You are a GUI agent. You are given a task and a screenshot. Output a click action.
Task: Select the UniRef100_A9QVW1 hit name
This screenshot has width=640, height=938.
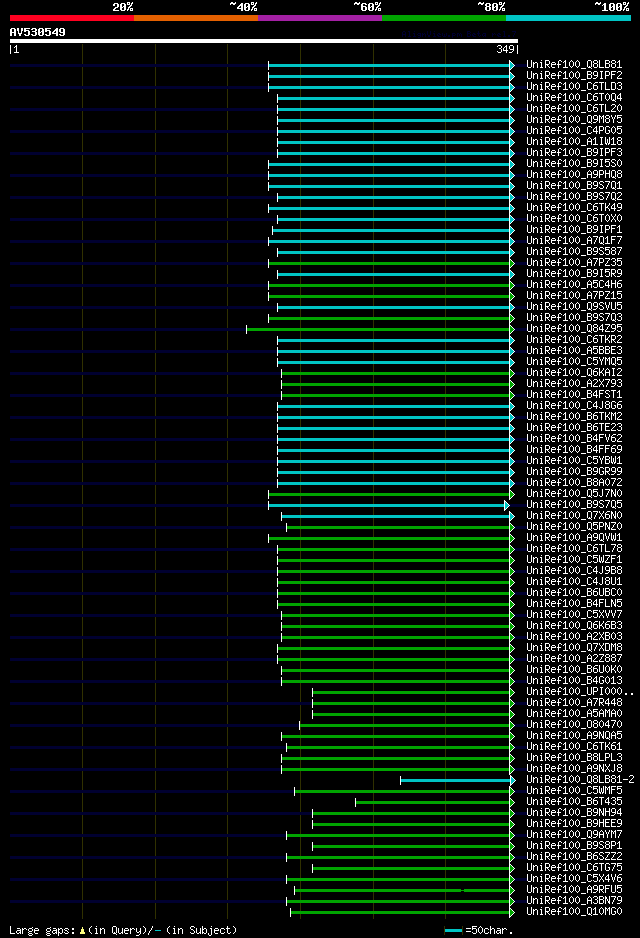574,537
